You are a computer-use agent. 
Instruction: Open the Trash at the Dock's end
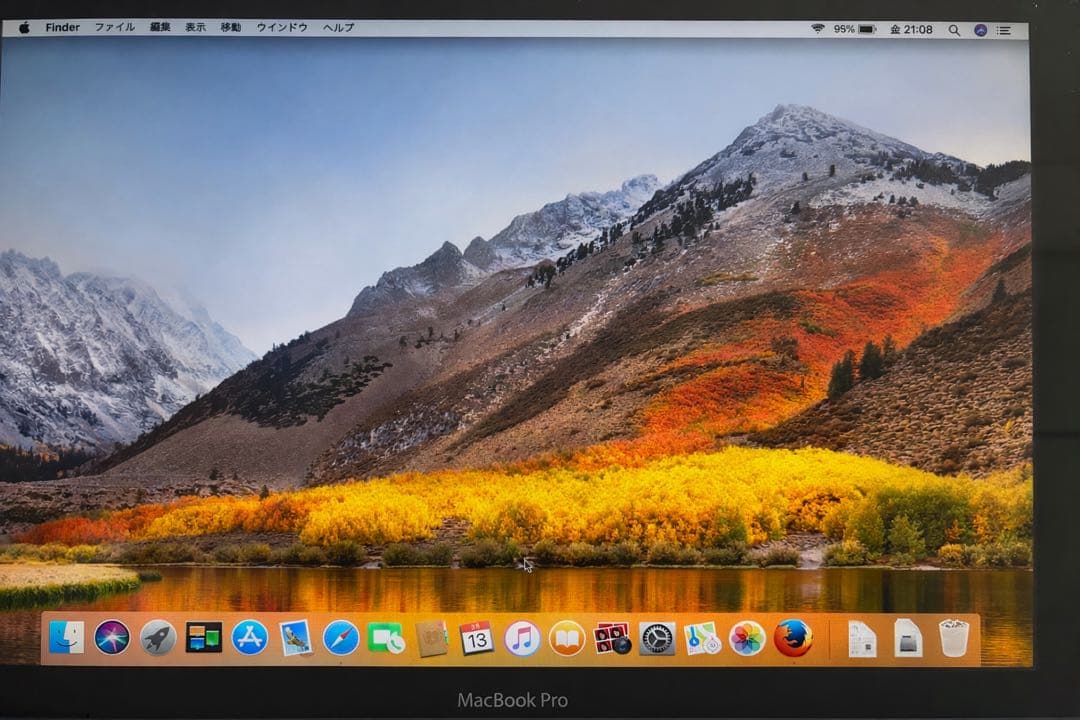tap(953, 638)
